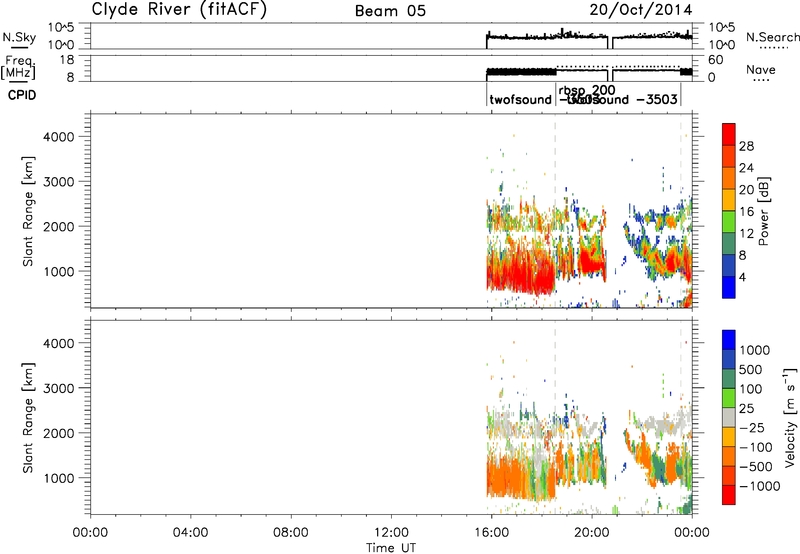The width and height of the screenshot is (800, 554).
Task: Select the 'N.Sky' legend label
Action: pos(19,37)
